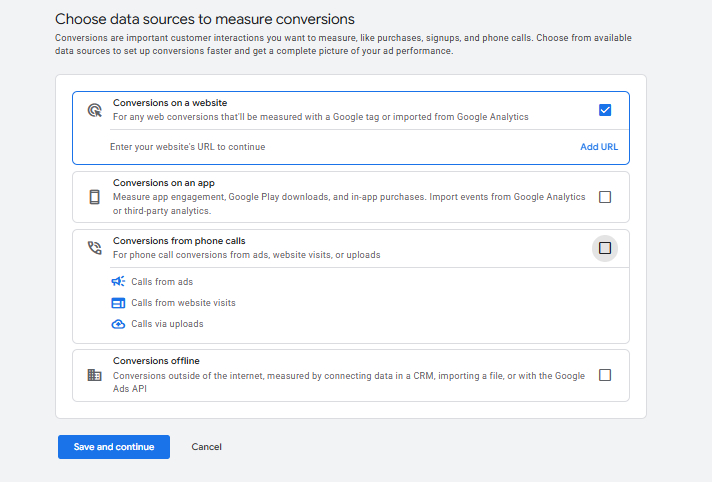Click the Cancel button
Image resolution: width=712 pixels, height=482 pixels.
point(206,447)
